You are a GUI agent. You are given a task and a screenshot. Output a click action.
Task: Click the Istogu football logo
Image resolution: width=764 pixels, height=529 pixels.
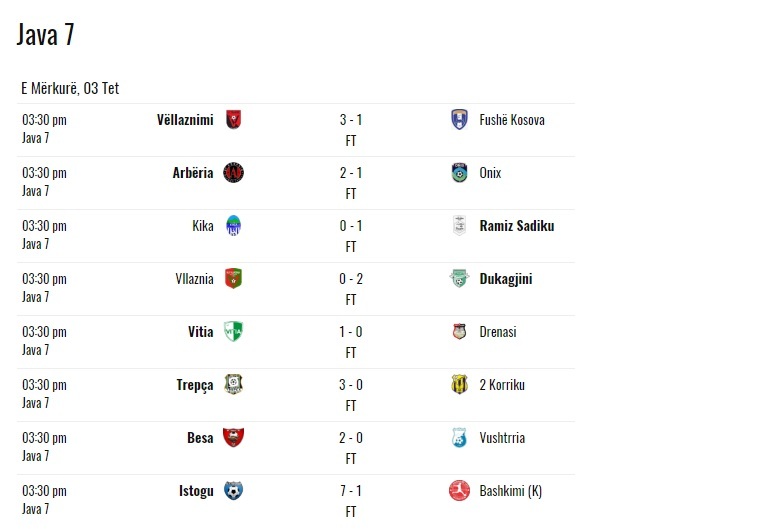click(x=233, y=491)
